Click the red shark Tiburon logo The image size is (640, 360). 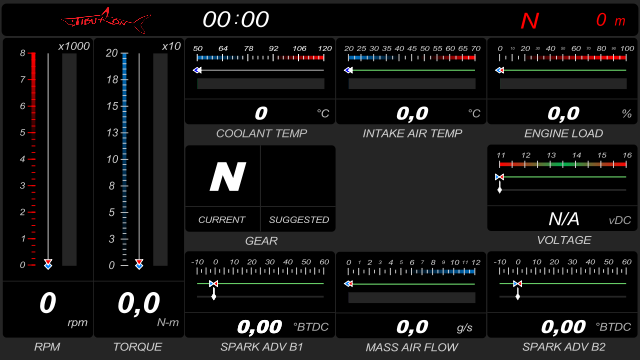106,20
